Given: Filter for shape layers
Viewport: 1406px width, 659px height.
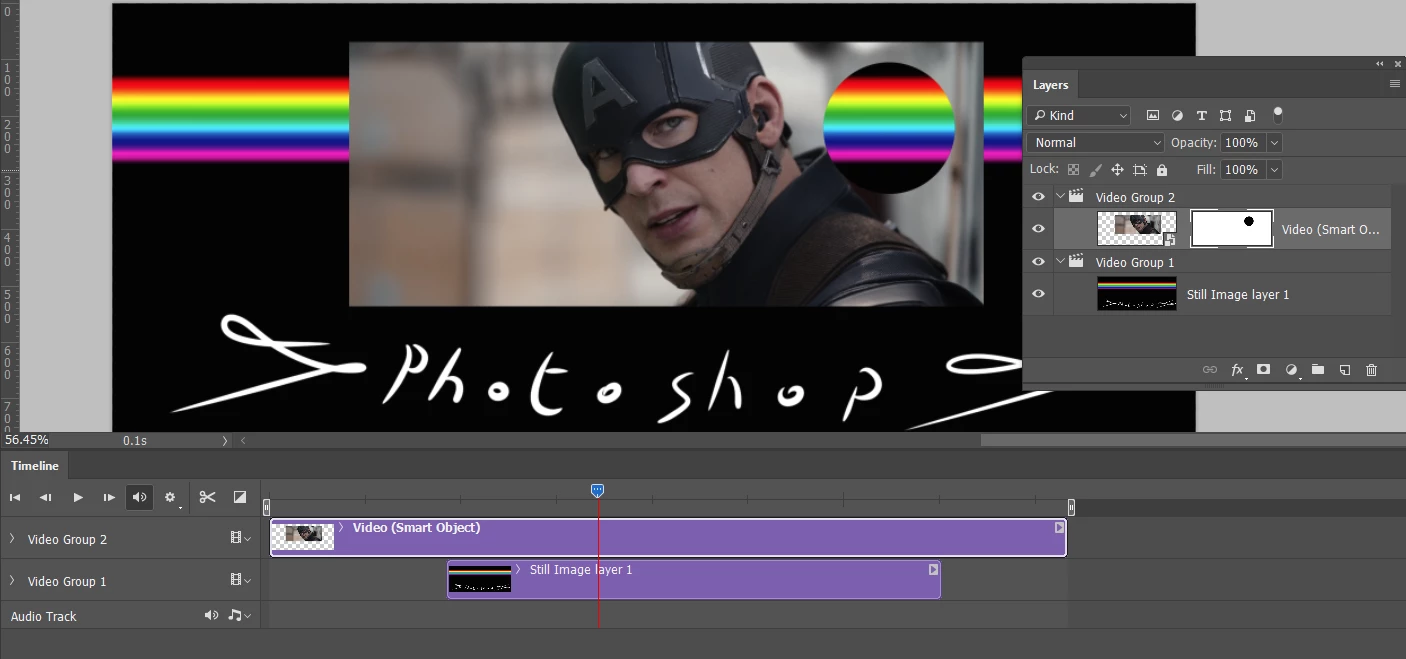Looking at the screenshot, I should tap(1225, 116).
